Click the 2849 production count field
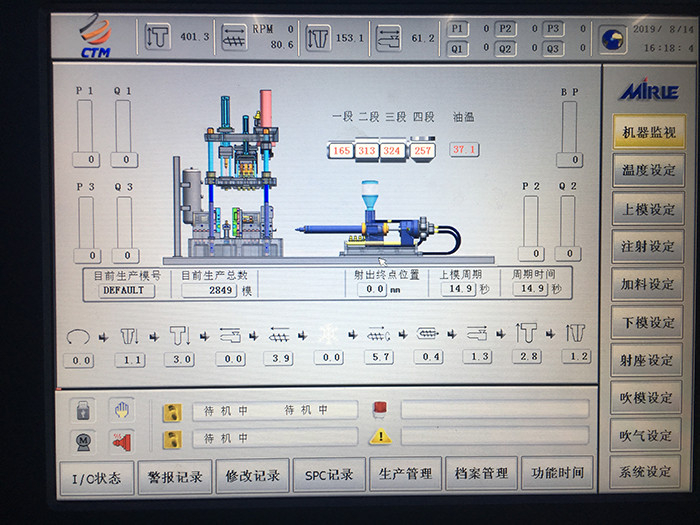Screen dimensions: 700x525 [x=209, y=290]
